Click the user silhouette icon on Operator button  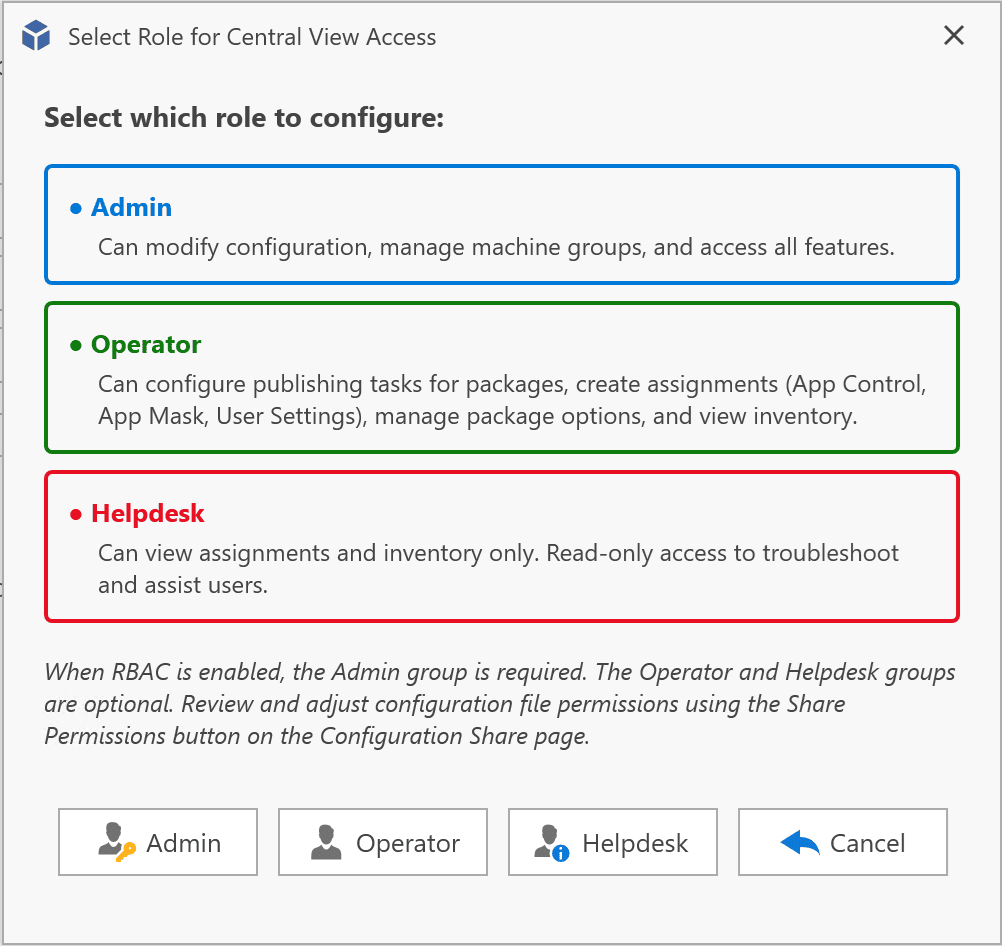[327, 843]
